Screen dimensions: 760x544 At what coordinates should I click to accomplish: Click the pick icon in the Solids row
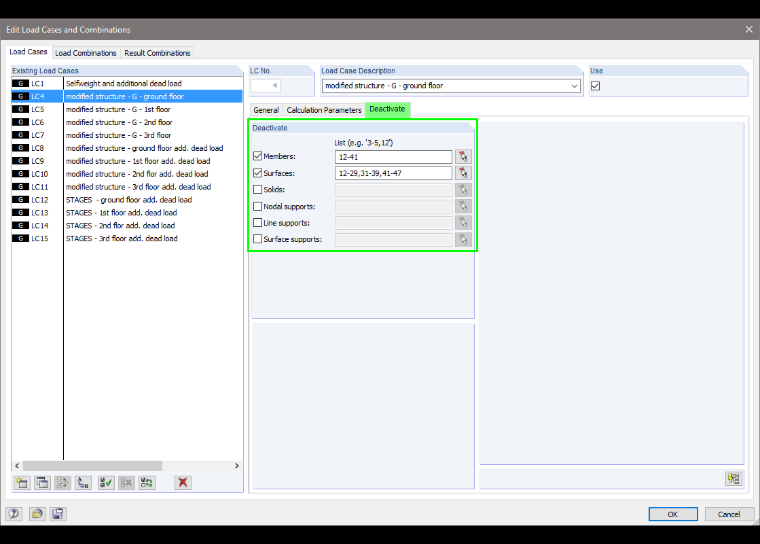coord(463,190)
